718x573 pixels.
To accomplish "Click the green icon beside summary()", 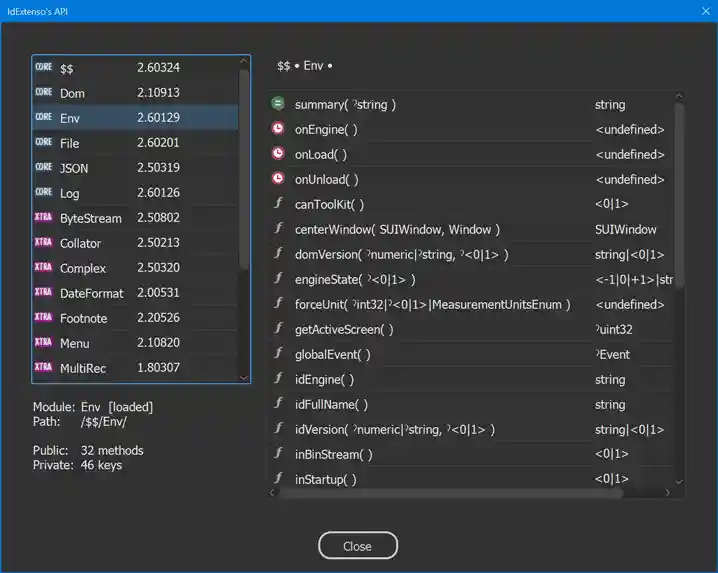I will point(278,104).
